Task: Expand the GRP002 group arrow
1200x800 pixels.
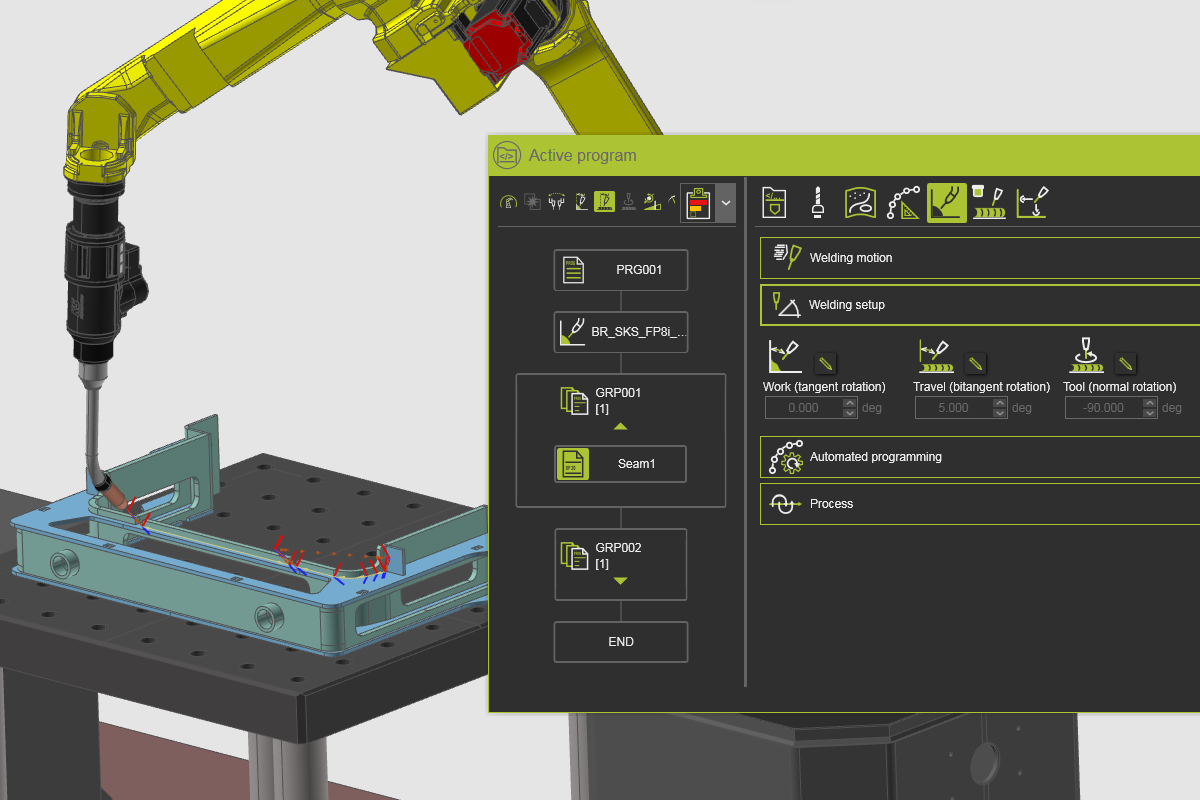Action: (x=620, y=581)
